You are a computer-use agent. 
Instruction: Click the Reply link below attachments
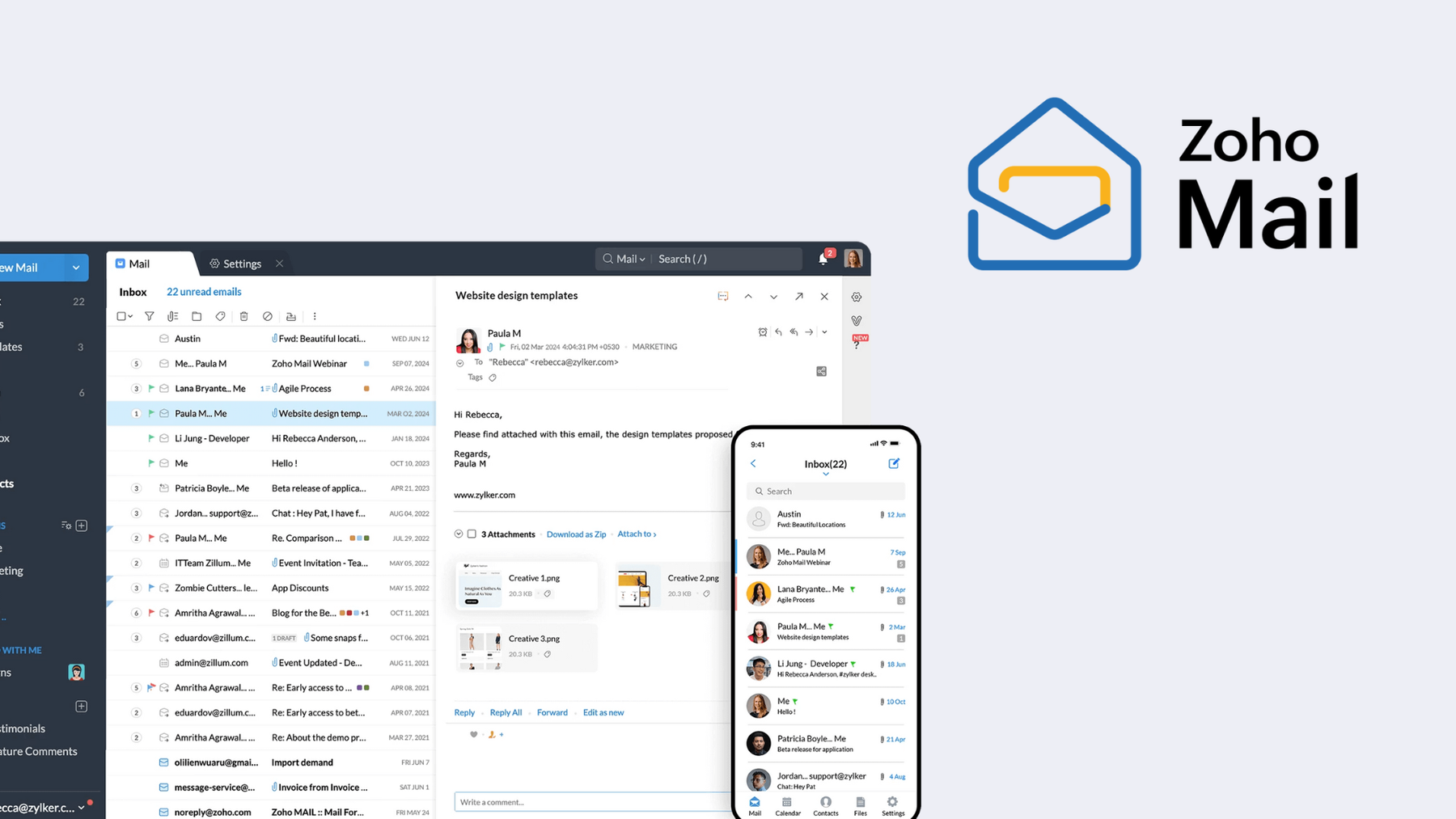[x=464, y=712]
